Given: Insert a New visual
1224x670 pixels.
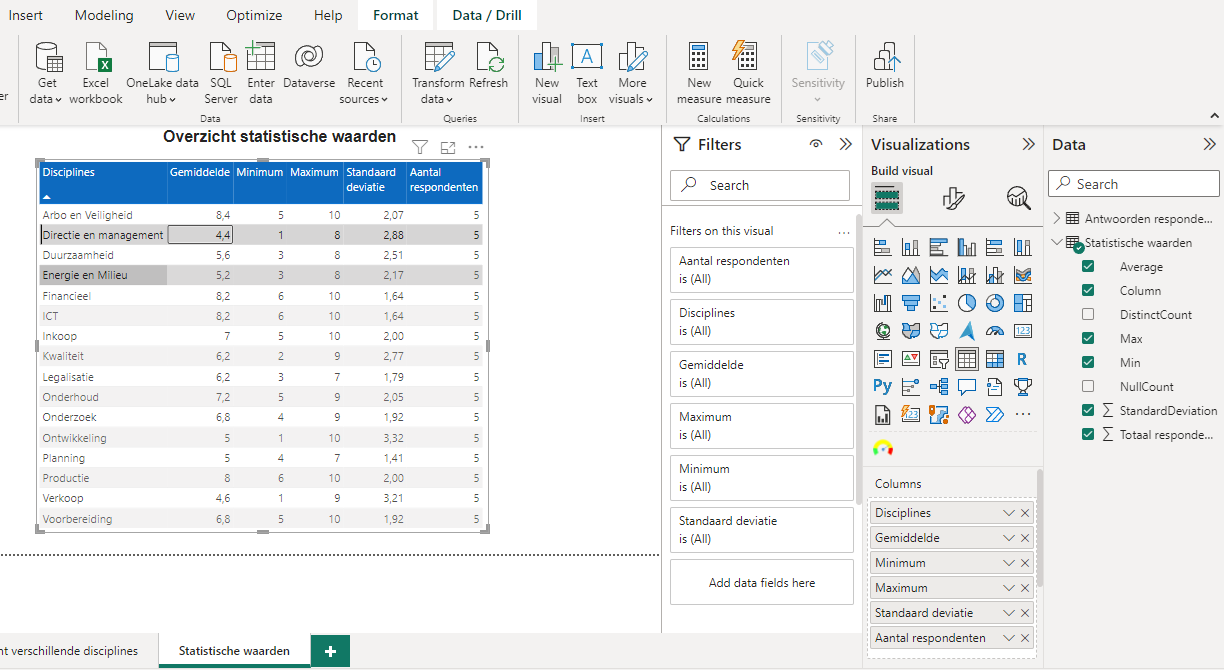Looking at the screenshot, I should coord(547,73).
